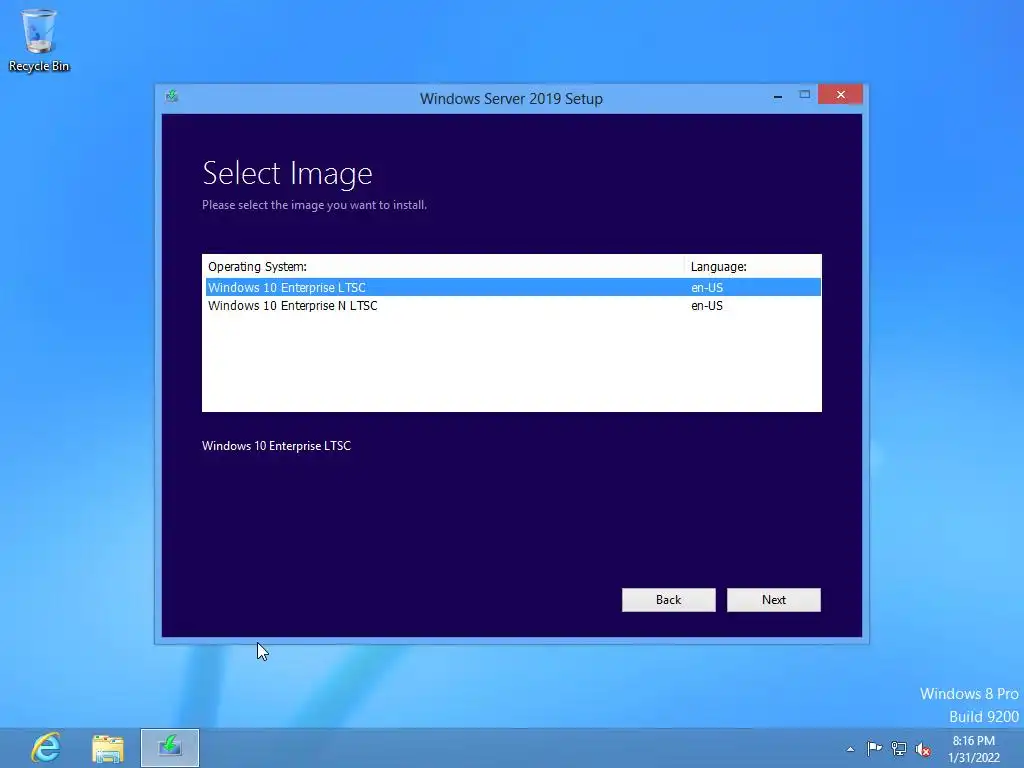Screen dimensions: 1024x768
Task: Click the Setup app taskbar icon
Action: click(x=170, y=748)
